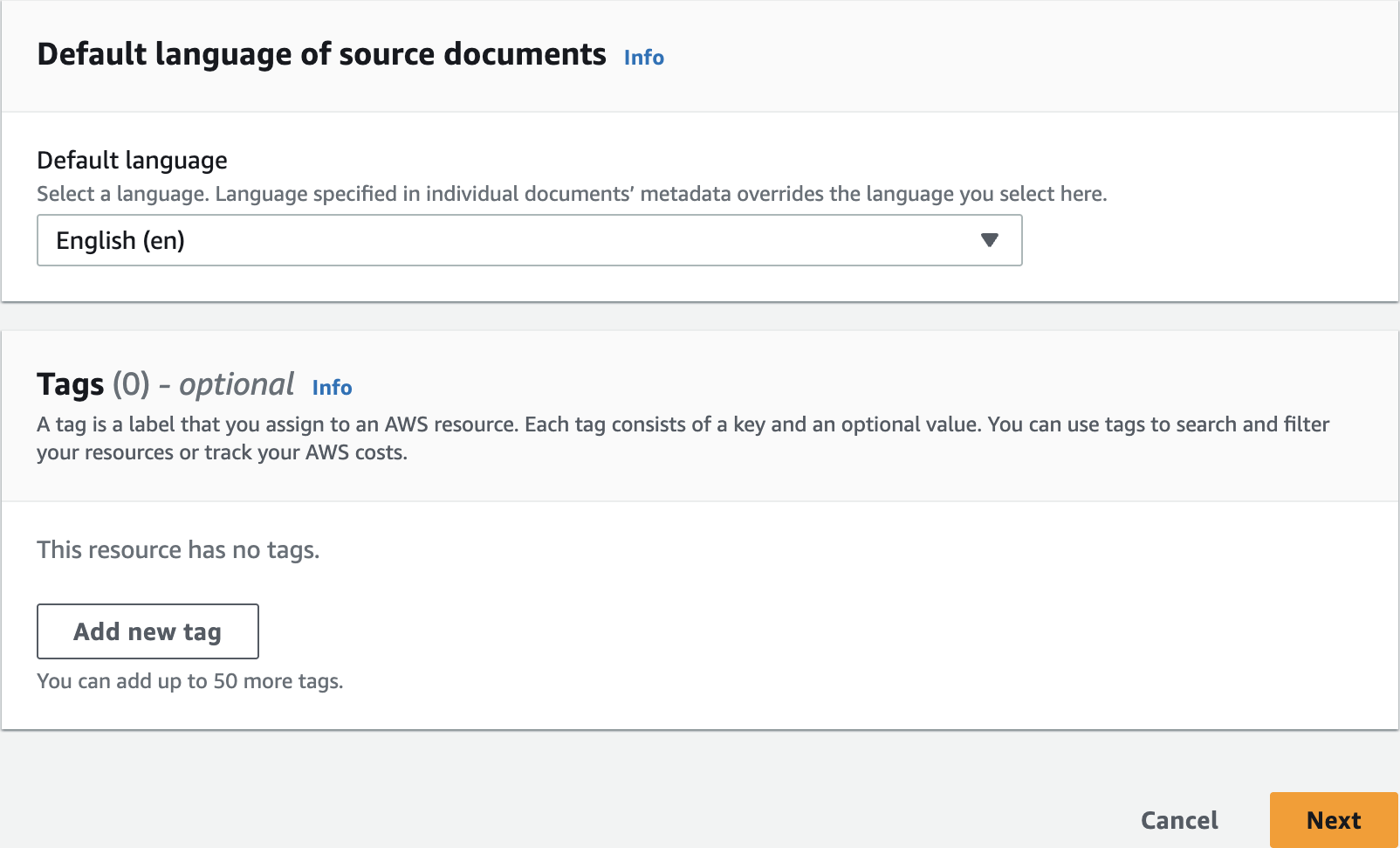Viewport: 1400px width, 848px height.
Task: Click the language metadata override description
Action: click(661, 194)
